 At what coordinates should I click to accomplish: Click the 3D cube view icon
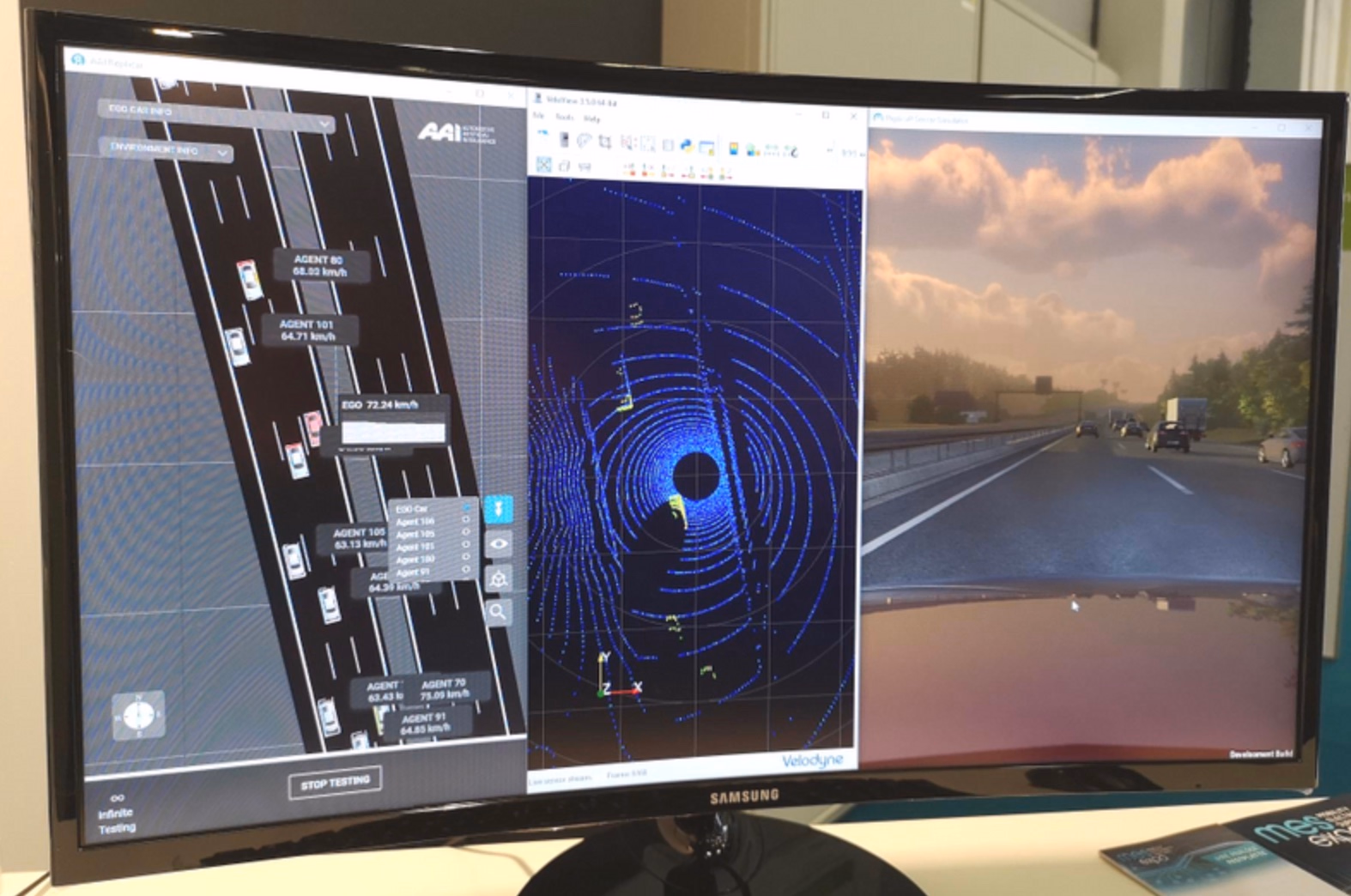[x=499, y=578]
